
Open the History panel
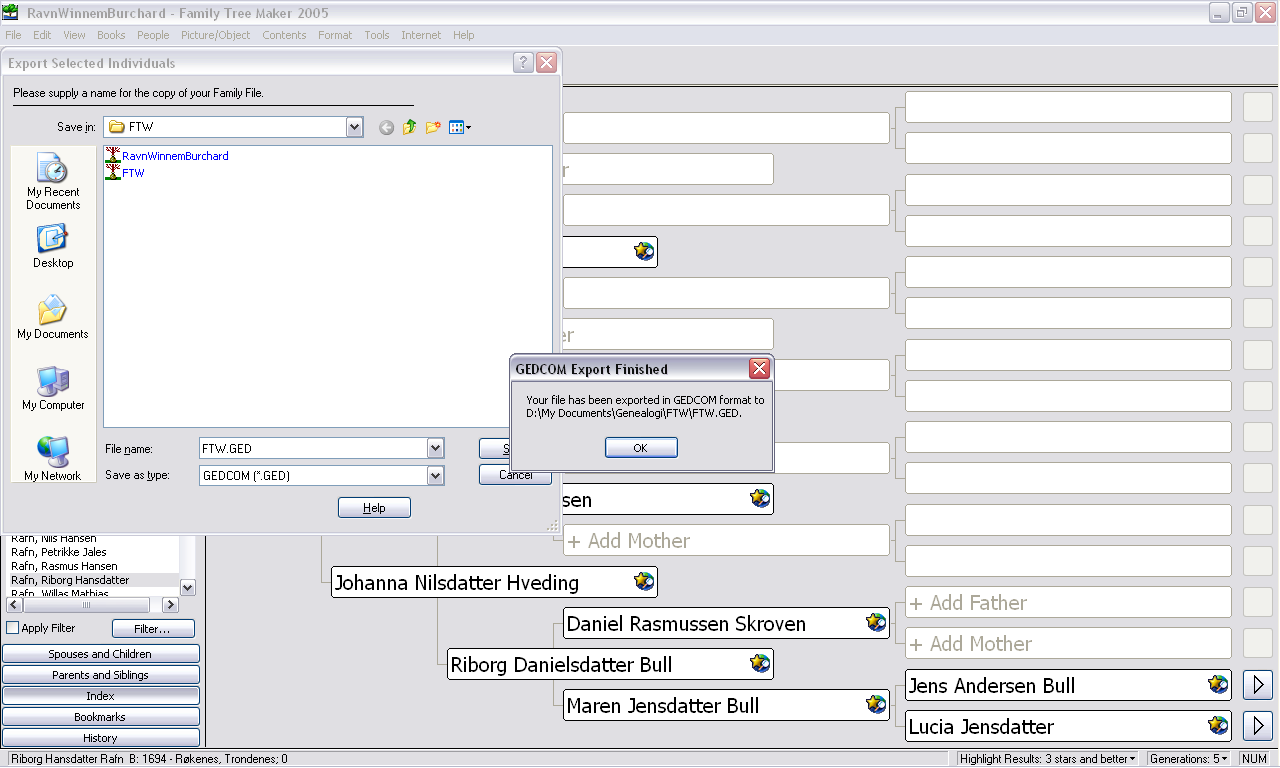coord(100,738)
